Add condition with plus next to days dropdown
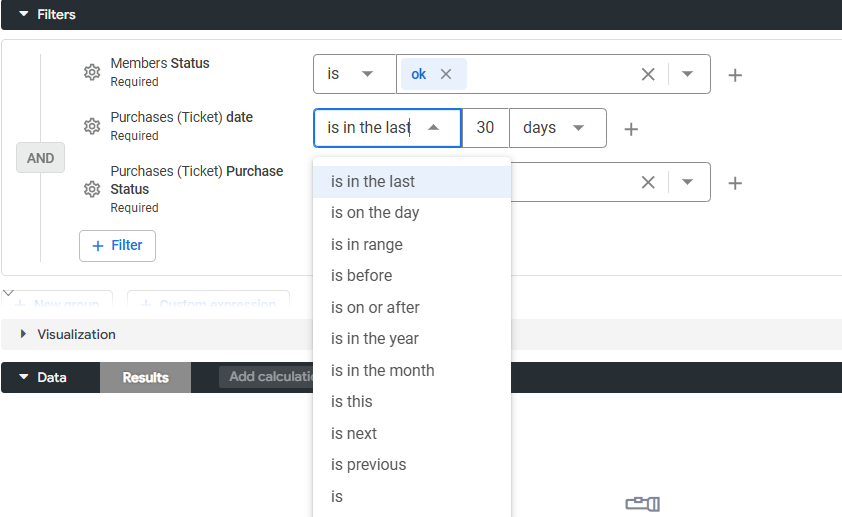 point(632,129)
